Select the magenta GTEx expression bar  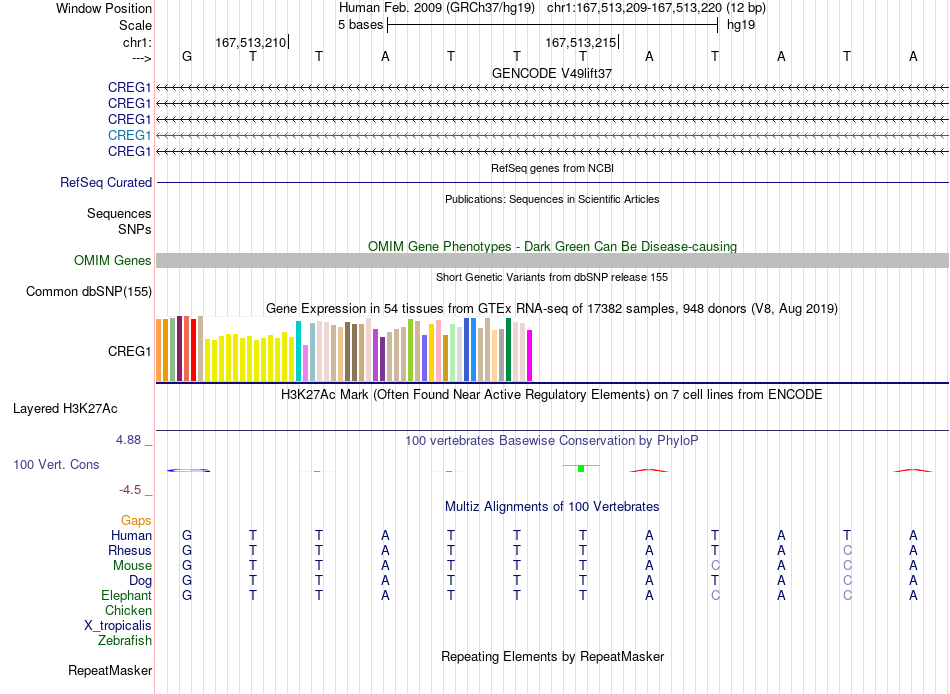point(530,355)
